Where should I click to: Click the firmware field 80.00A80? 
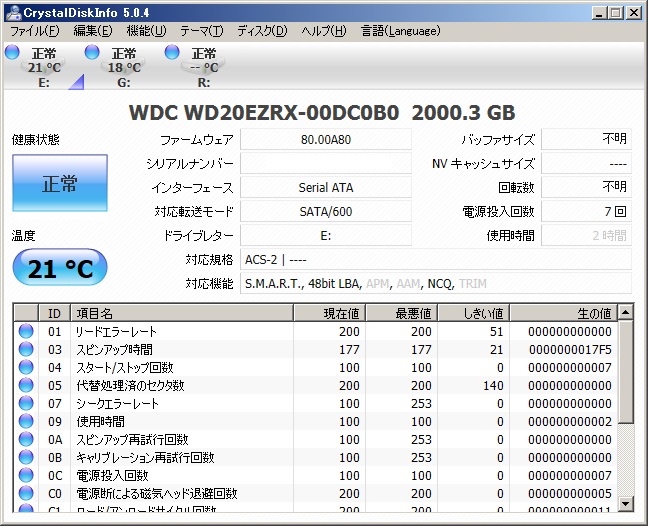pyautogui.click(x=326, y=140)
